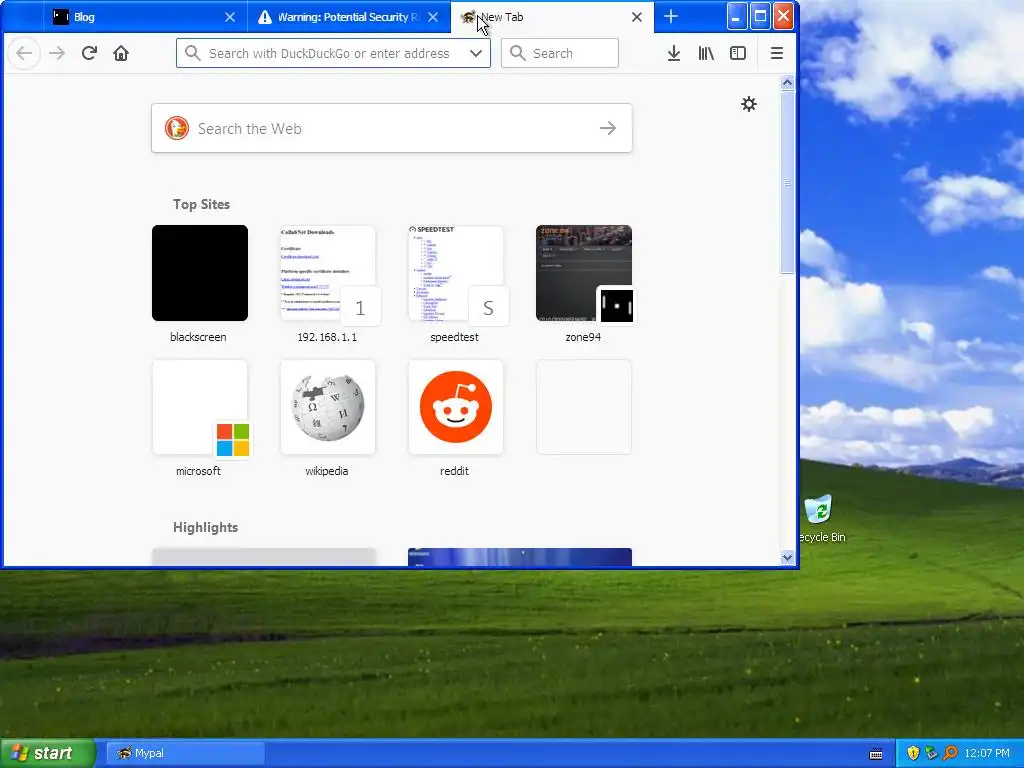Click the magnifier in address bar

point(192,53)
